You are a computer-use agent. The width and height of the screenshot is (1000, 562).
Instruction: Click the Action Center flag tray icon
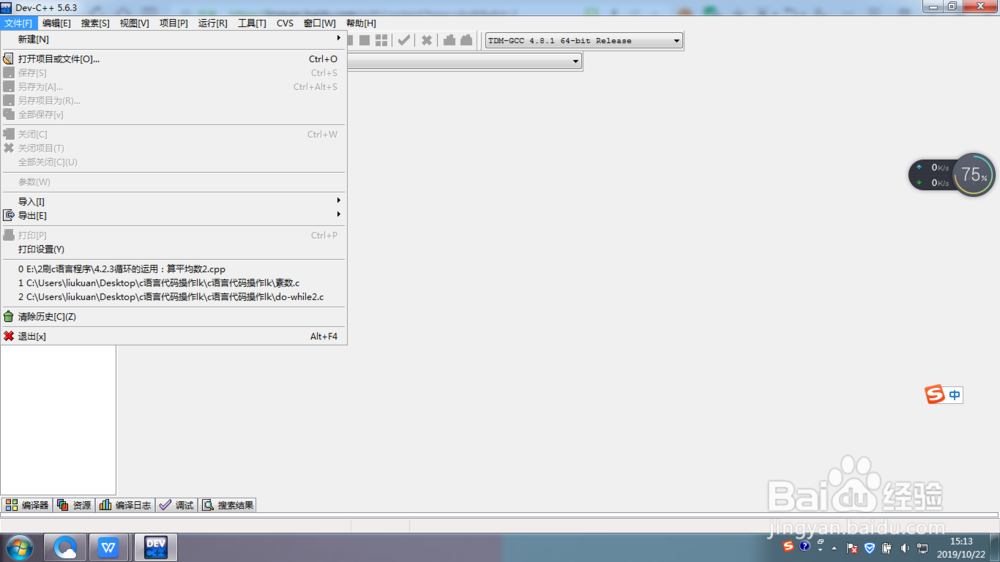[851, 548]
